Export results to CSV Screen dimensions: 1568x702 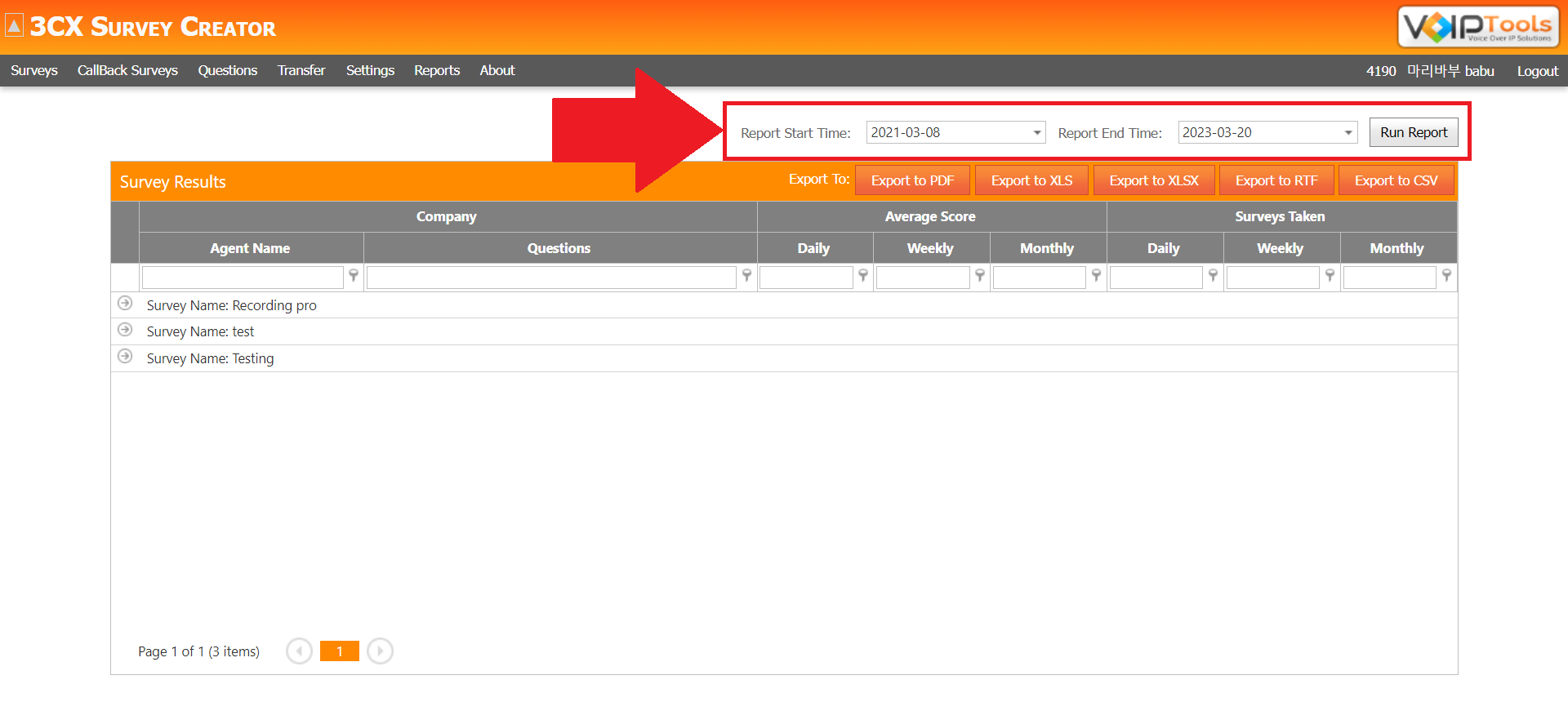coord(1396,180)
